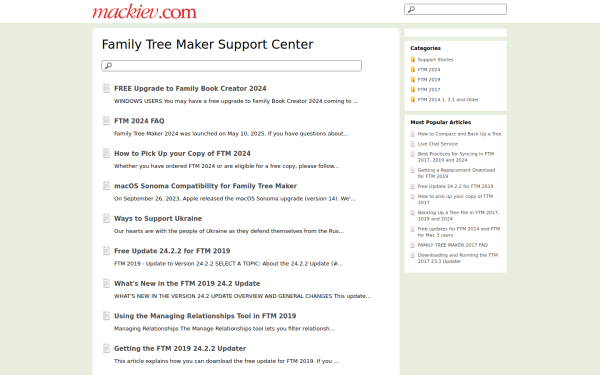Click snippet text starting 'WINDOWS USERS You may have'
This screenshot has width=600, height=375.
click(x=236, y=101)
